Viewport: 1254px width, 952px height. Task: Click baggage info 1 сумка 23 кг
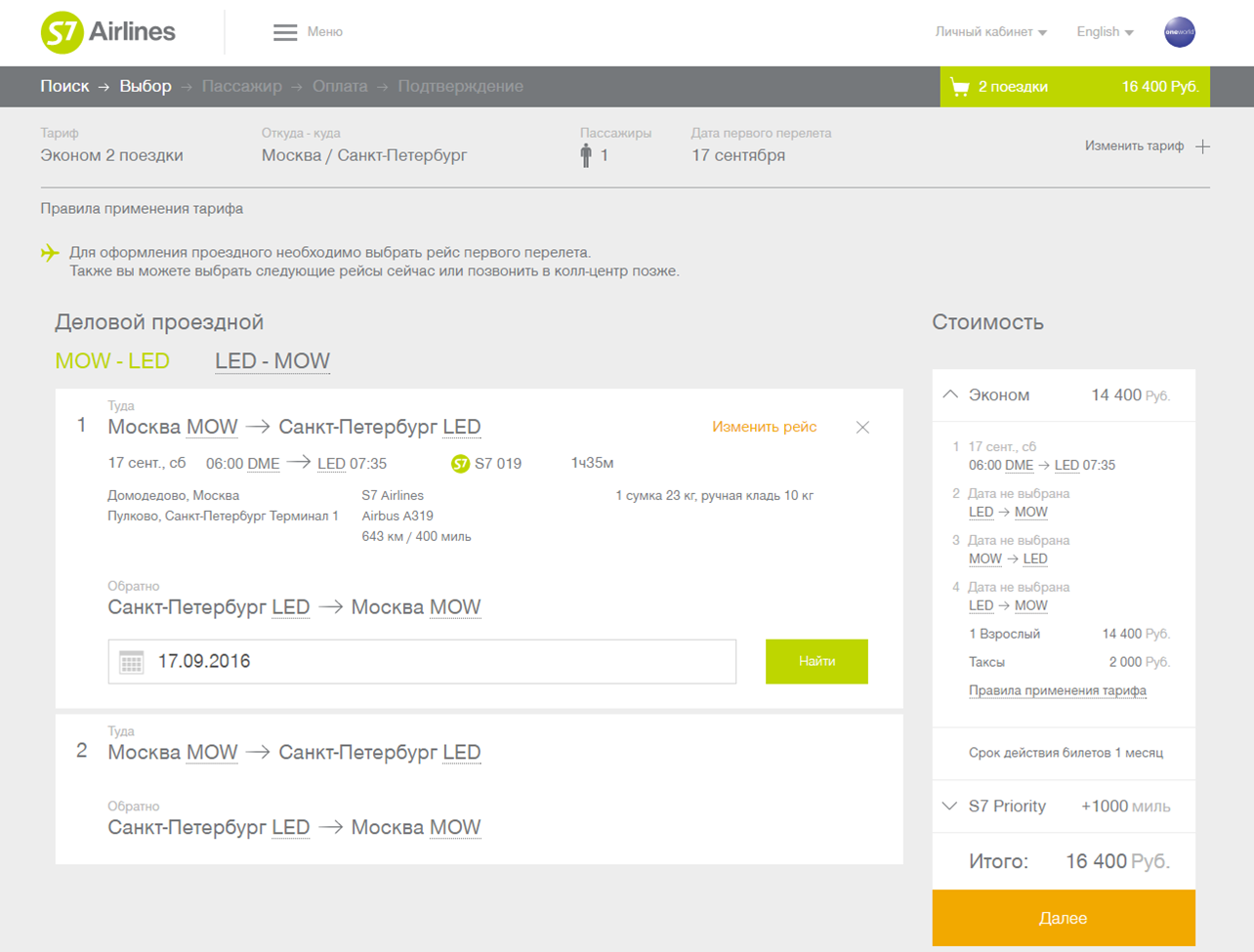pos(714,496)
